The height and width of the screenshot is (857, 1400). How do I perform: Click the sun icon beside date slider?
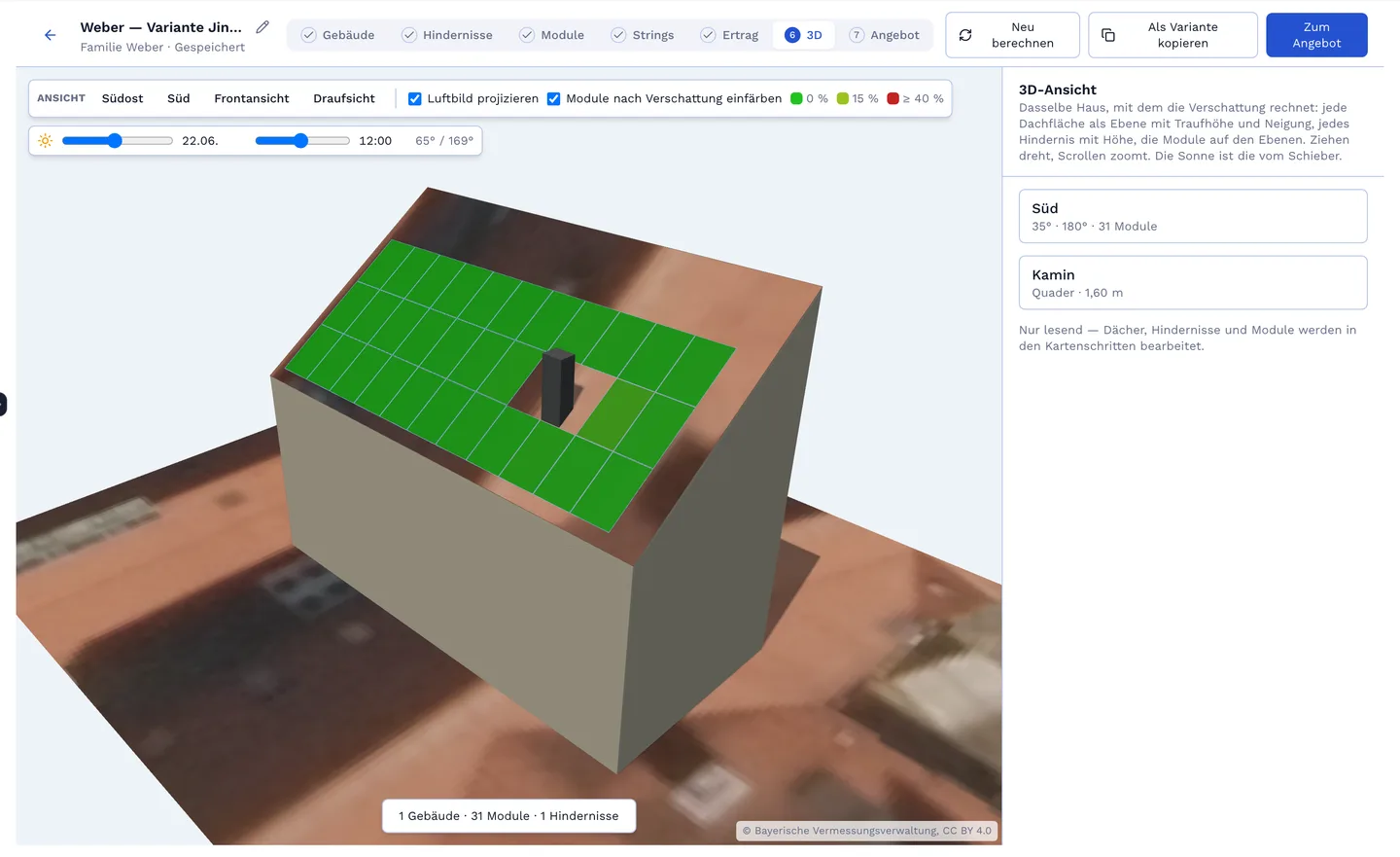coord(45,141)
